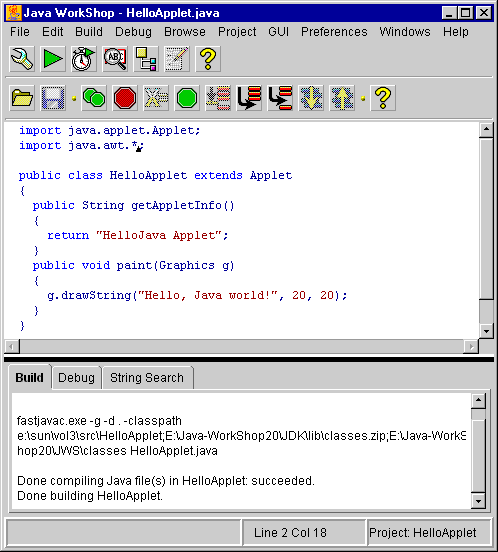The width and height of the screenshot is (498, 552).
Task: Click the open folder file icon
Action: click(x=22, y=98)
